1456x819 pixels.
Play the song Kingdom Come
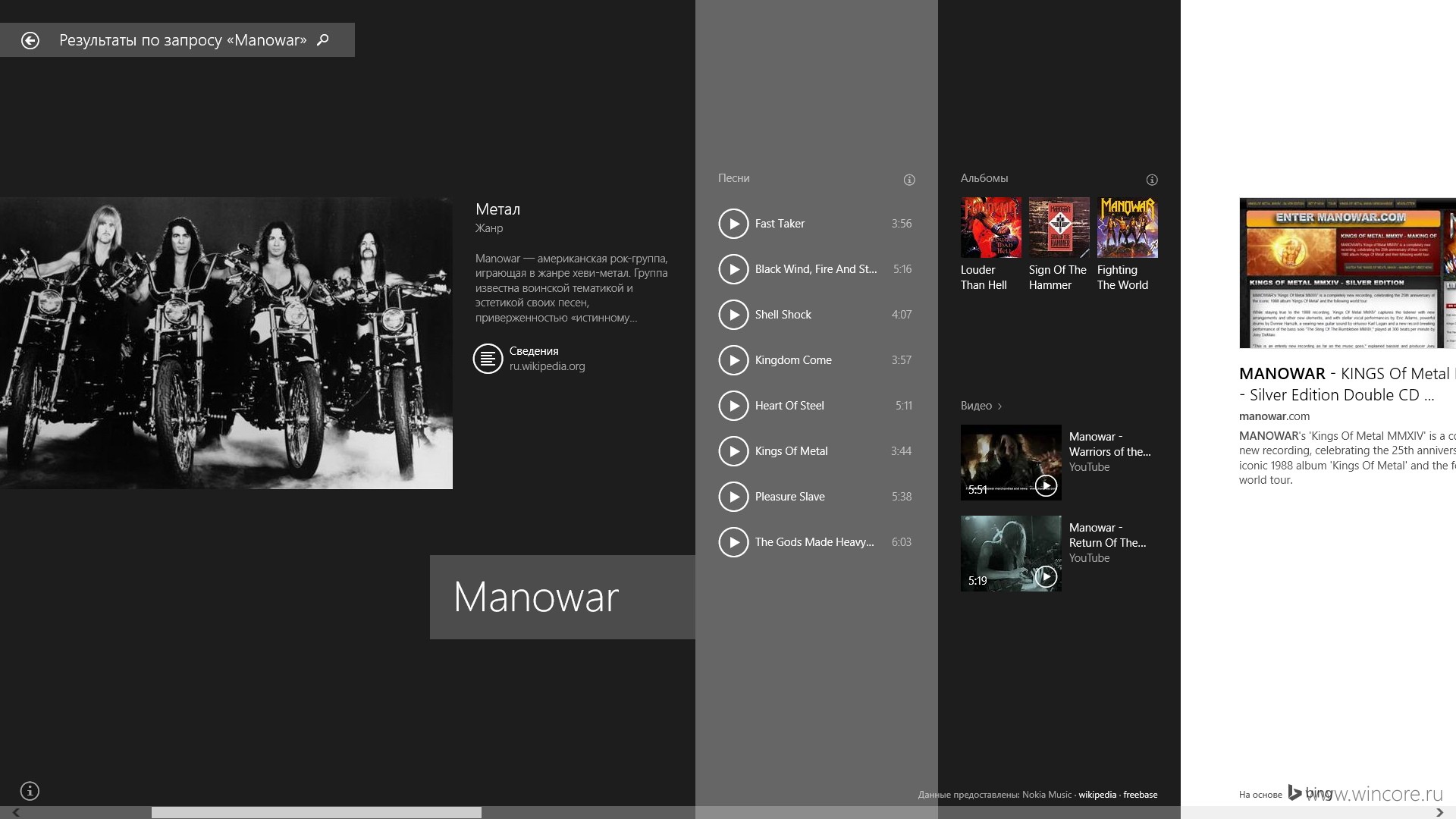click(733, 360)
